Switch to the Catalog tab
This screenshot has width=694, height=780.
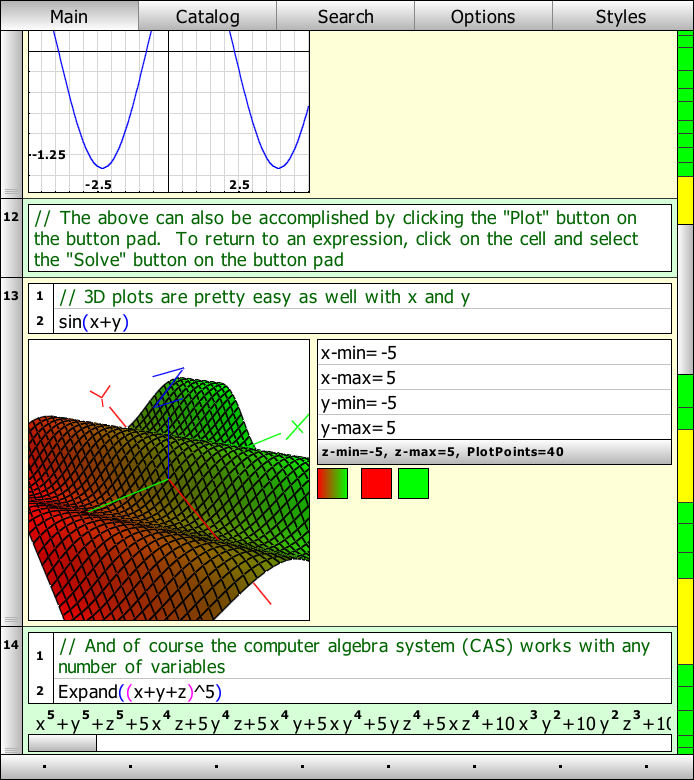pos(207,16)
